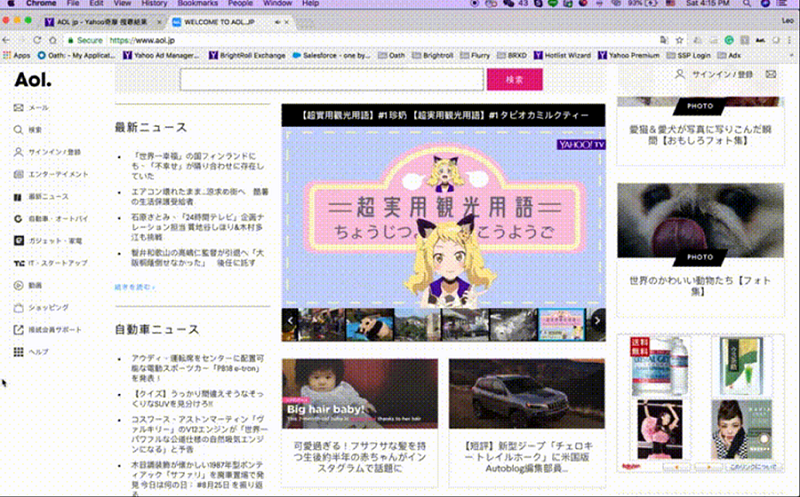Image resolution: width=800 pixels, height=497 pixels.
Task: Open IT・スタートアップ TechCrunch icon
Action: (18, 263)
